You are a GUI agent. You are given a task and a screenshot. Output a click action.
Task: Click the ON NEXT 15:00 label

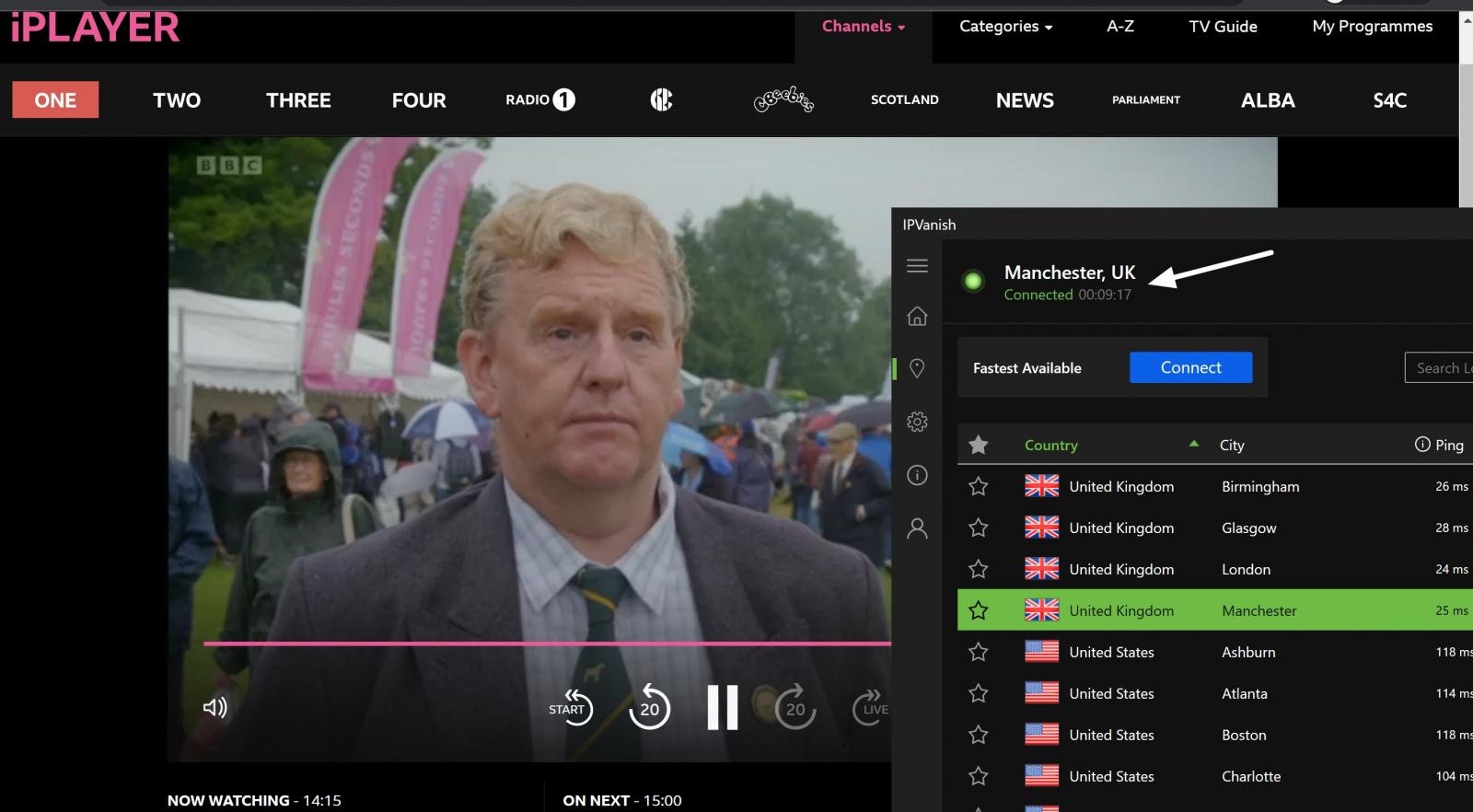coord(622,801)
